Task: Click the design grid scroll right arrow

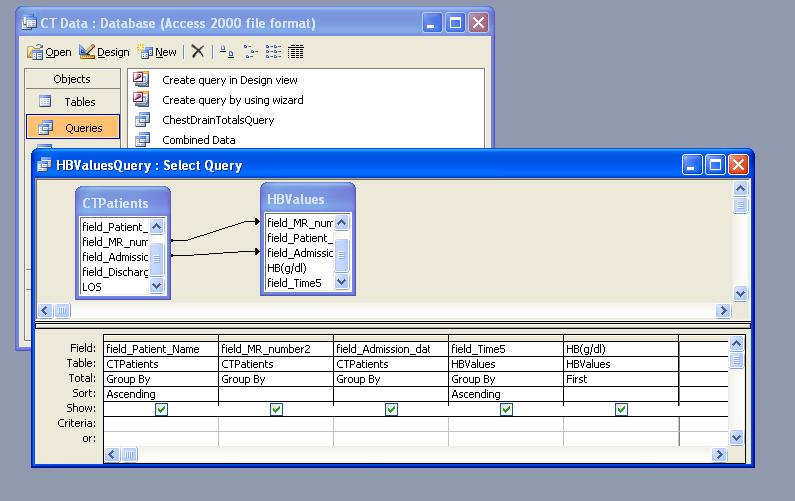Action: pos(719,454)
